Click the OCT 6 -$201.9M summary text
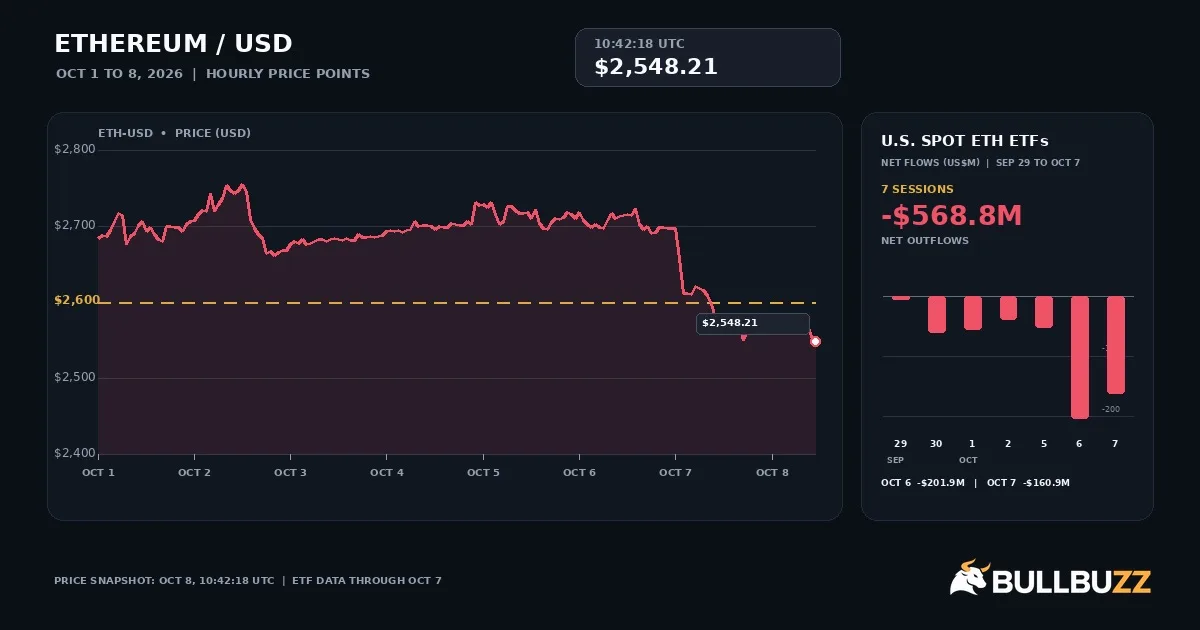This screenshot has width=1200, height=630. point(923,483)
